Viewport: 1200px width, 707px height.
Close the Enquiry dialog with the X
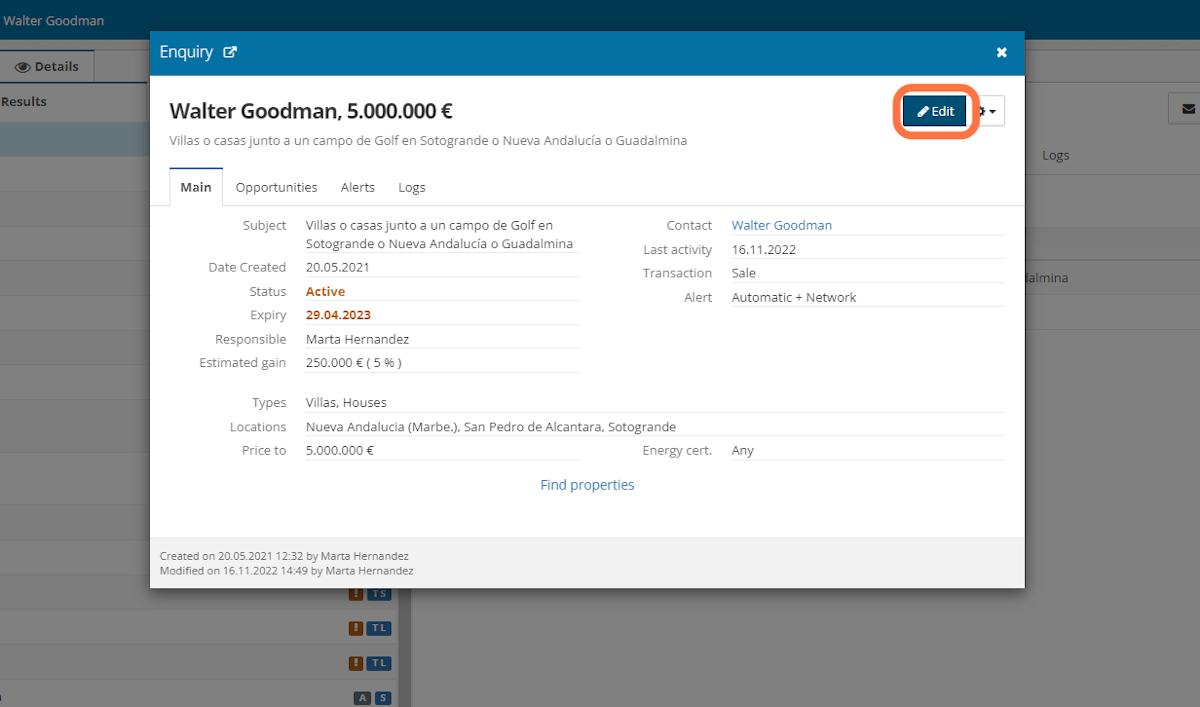pyautogui.click(x=1001, y=53)
